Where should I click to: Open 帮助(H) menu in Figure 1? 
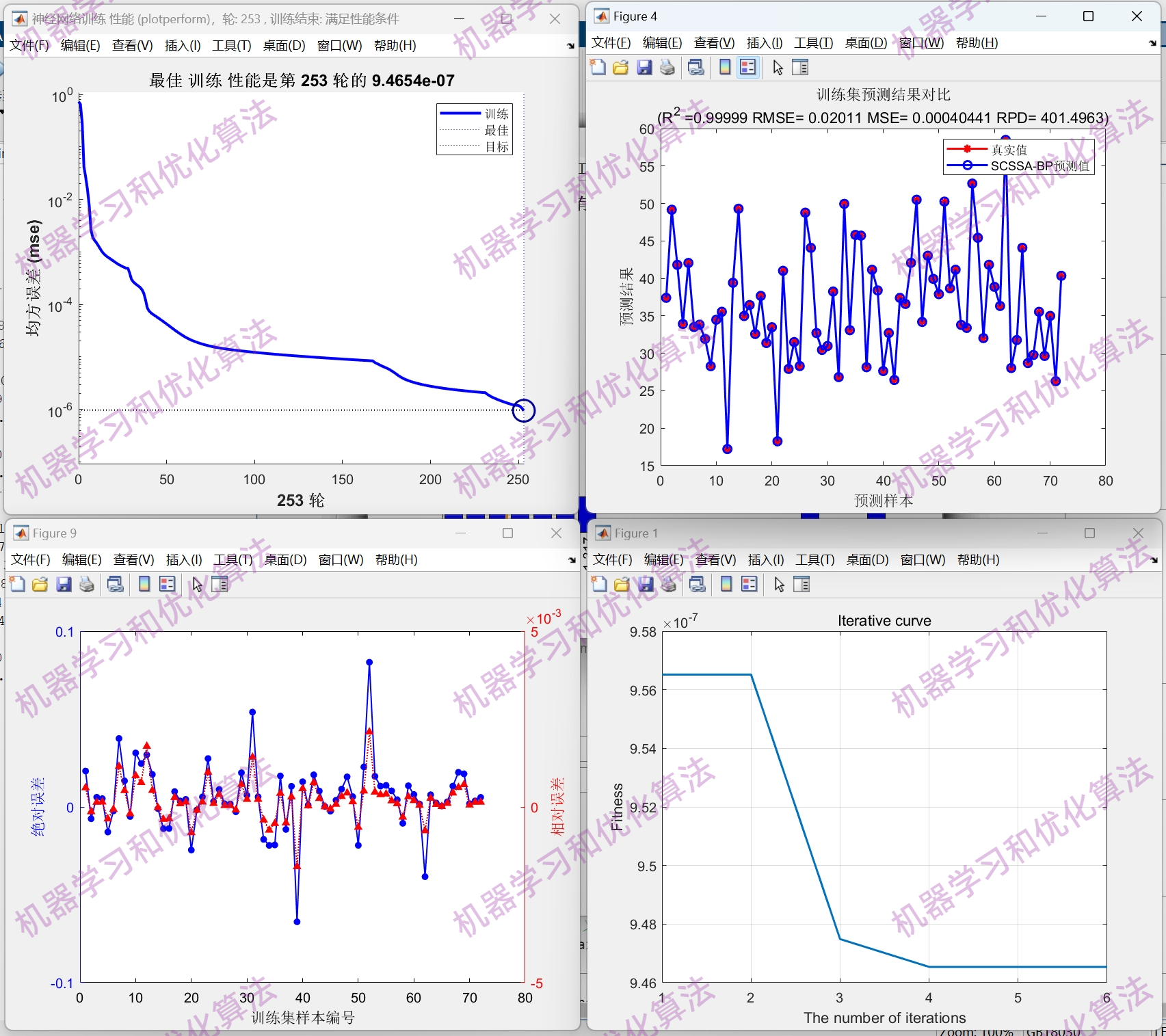(x=979, y=560)
